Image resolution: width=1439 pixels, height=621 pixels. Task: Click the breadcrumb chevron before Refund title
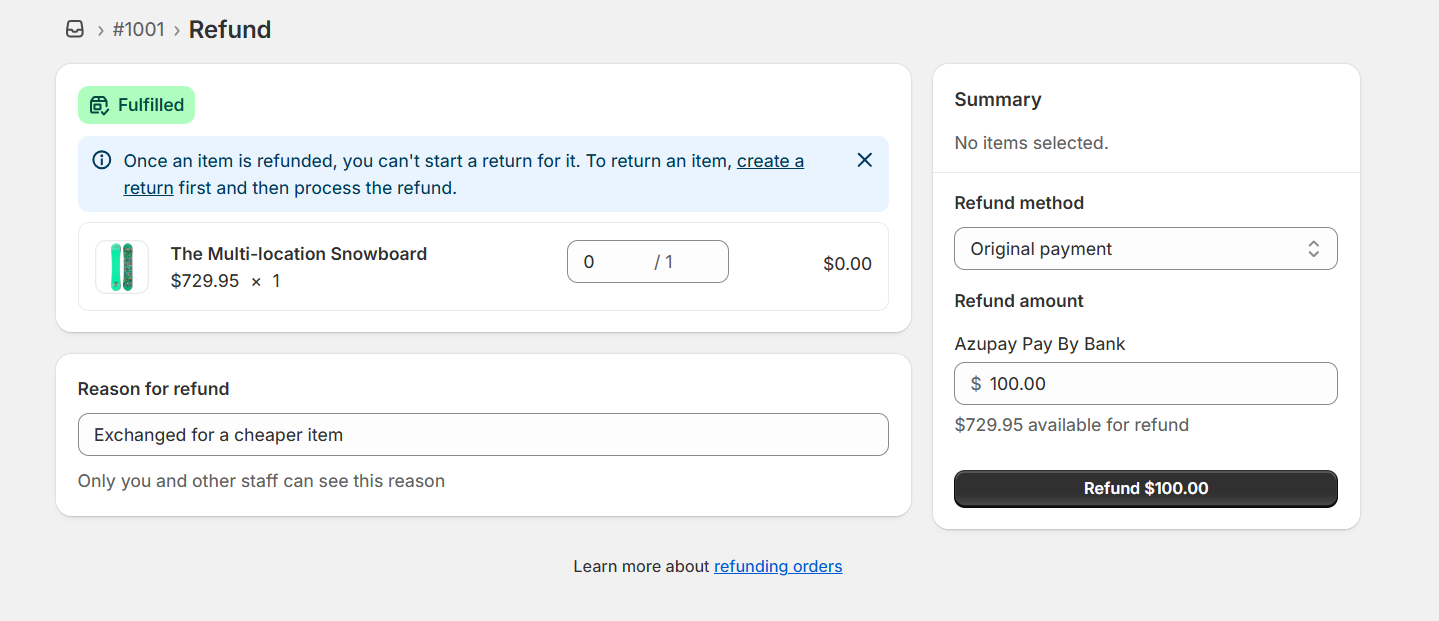[x=177, y=30]
